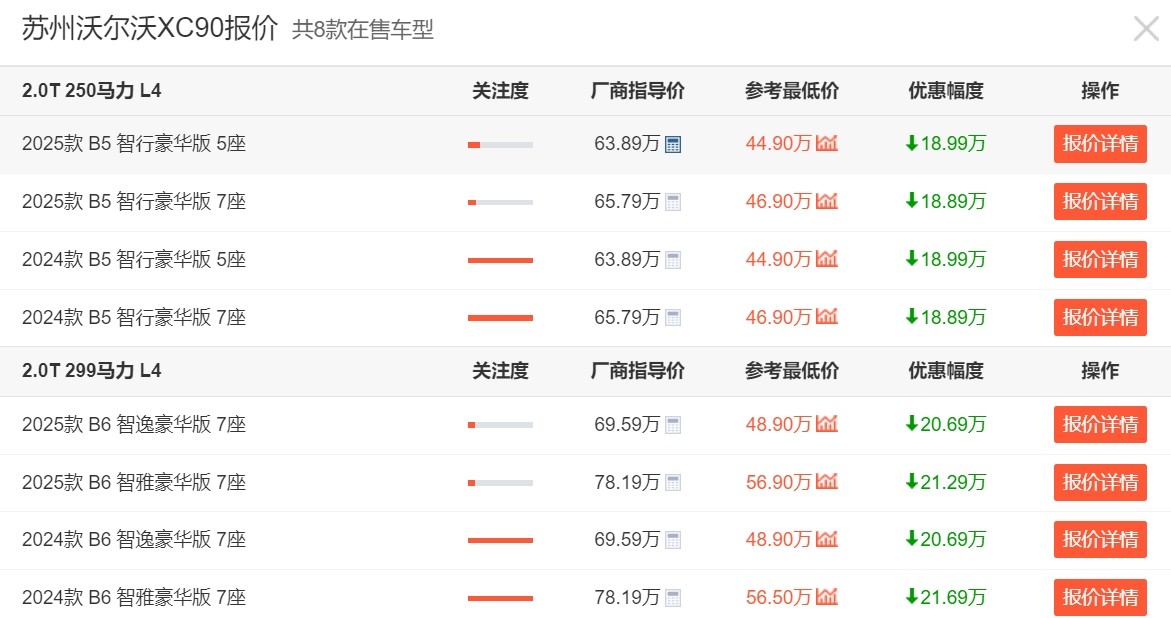This screenshot has width=1171, height=618.
Task: Click 20.69万 discount for 2025款 B6 智逸
Action: 945,425
